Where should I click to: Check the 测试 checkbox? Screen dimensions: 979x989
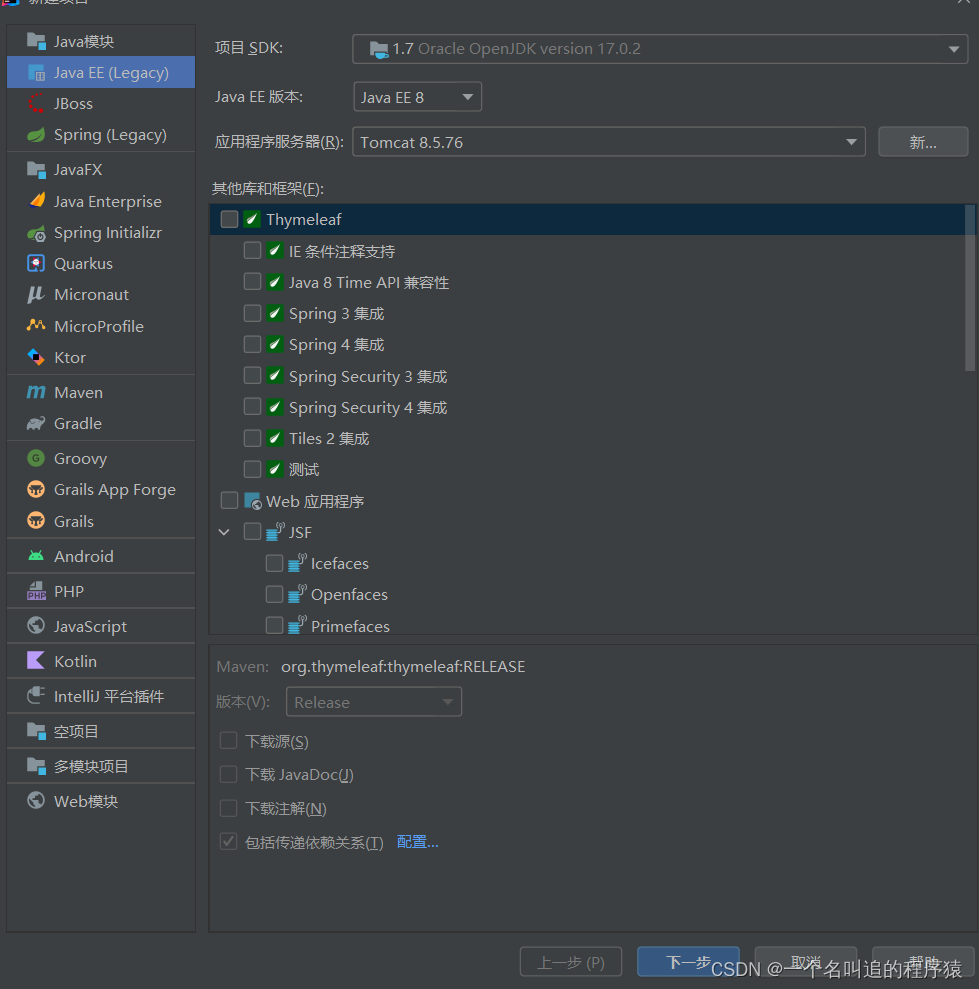click(x=252, y=469)
